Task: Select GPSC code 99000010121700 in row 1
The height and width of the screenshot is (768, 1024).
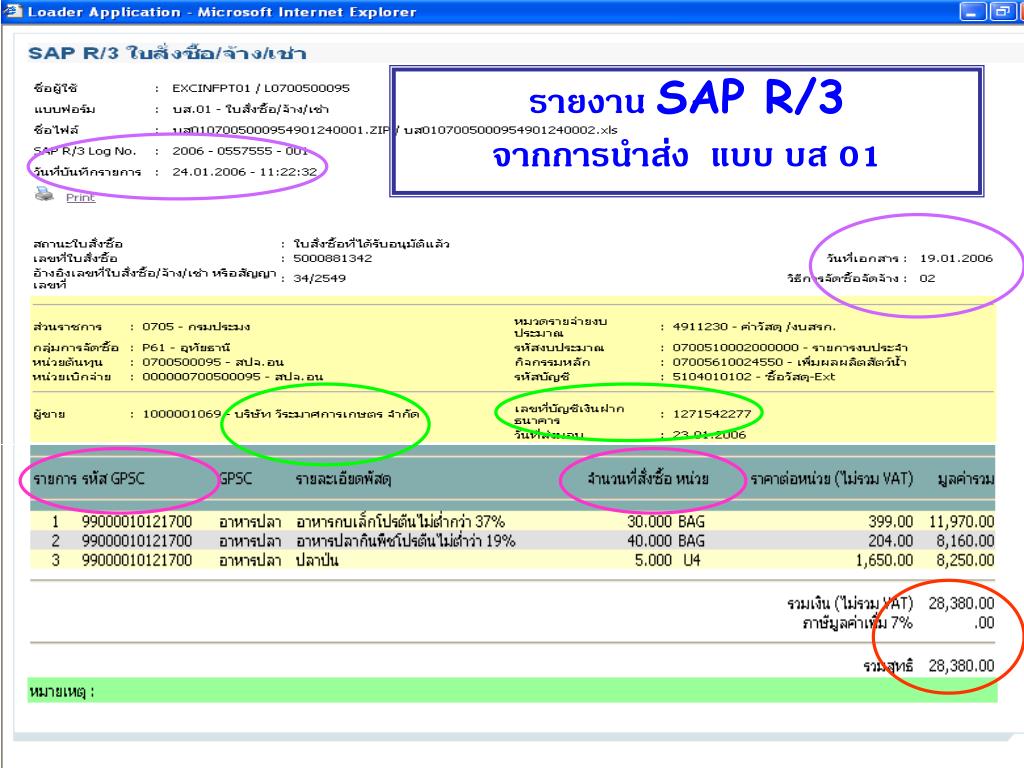Action: (x=137, y=522)
